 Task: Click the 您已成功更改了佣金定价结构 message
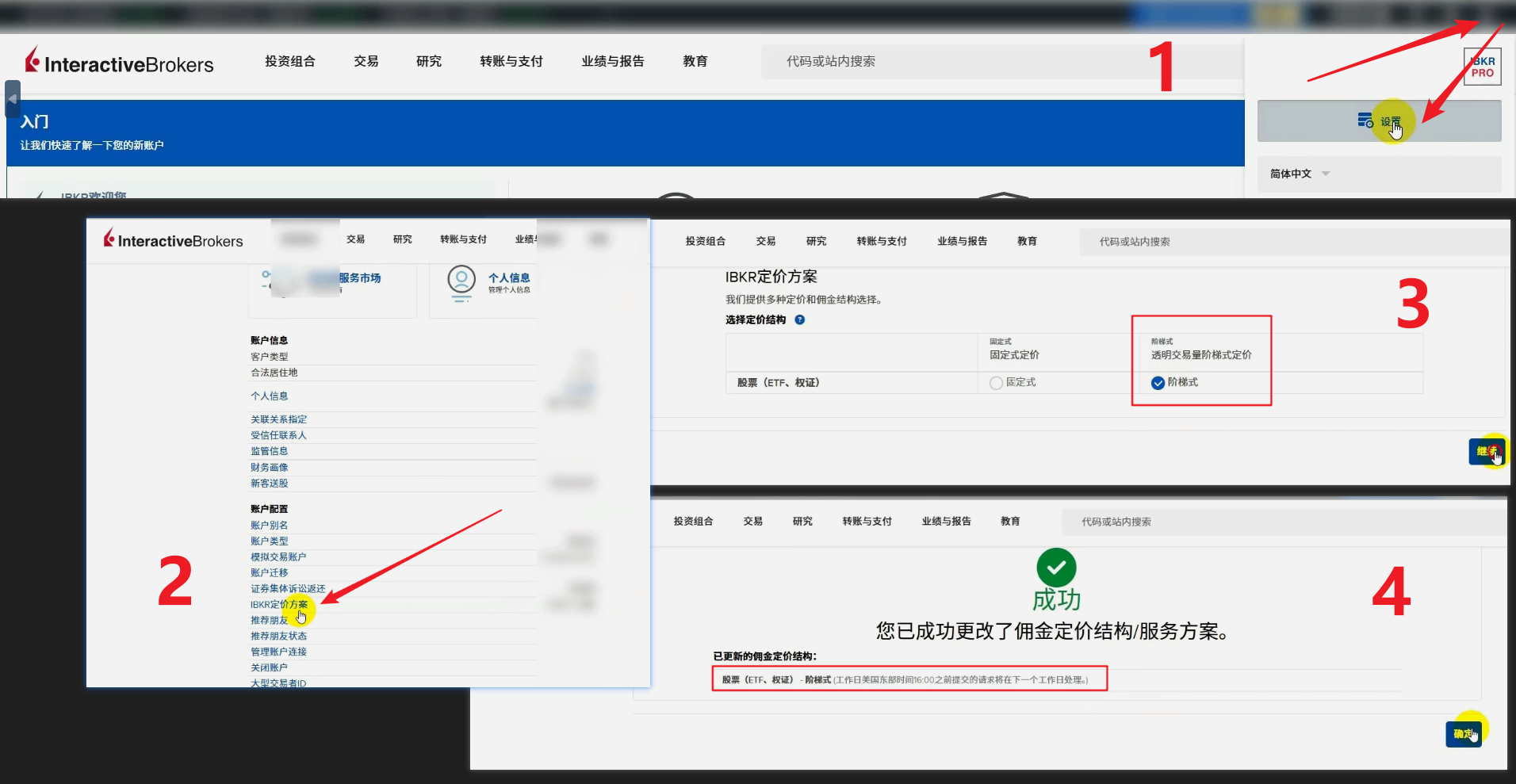click(x=1052, y=631)
